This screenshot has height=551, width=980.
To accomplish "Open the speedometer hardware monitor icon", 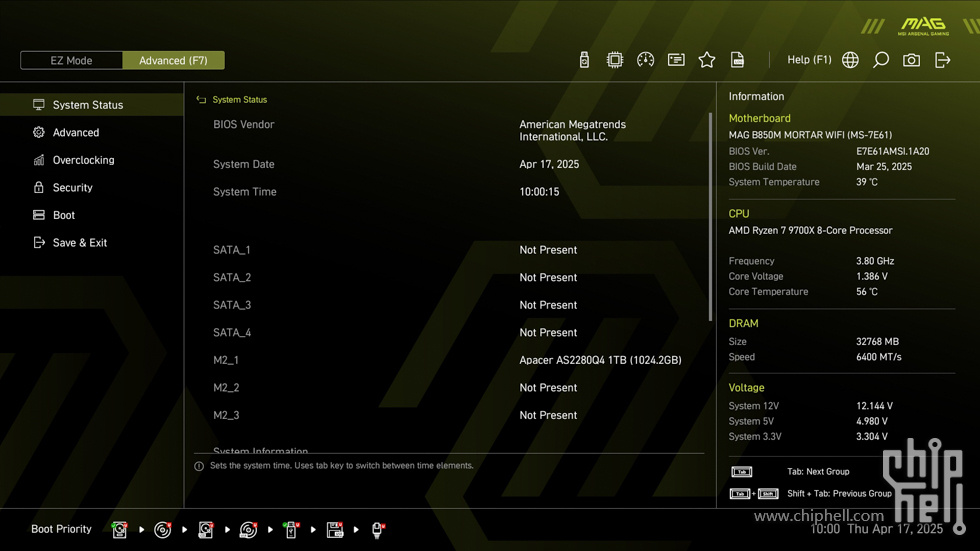I will 646,60.
